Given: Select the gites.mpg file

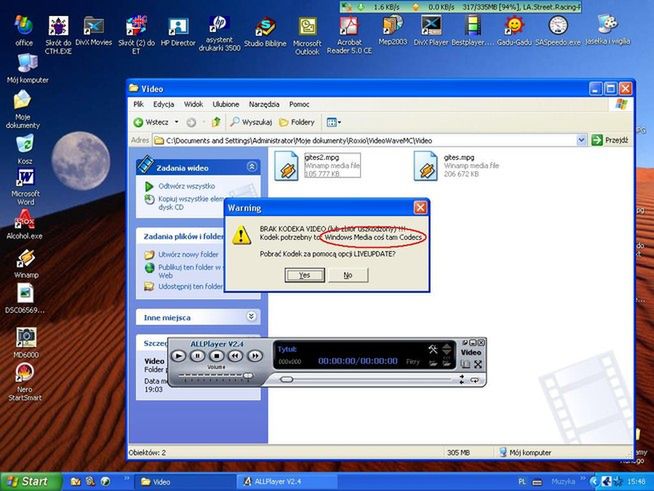Looking at the screenshot, I should 456,166.
